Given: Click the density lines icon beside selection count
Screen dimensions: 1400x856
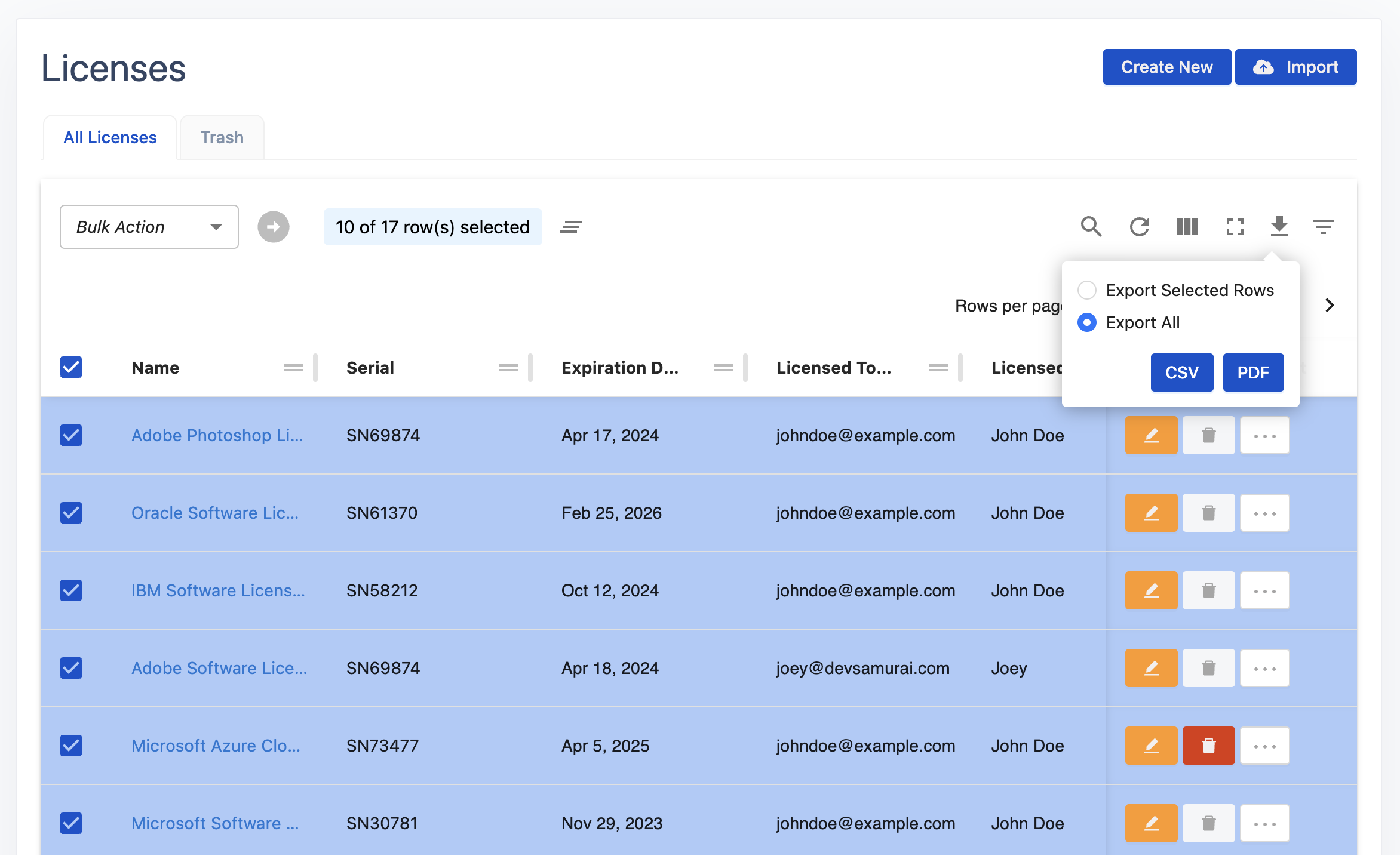Looking at the screenshot, I should tap(571, 227).
